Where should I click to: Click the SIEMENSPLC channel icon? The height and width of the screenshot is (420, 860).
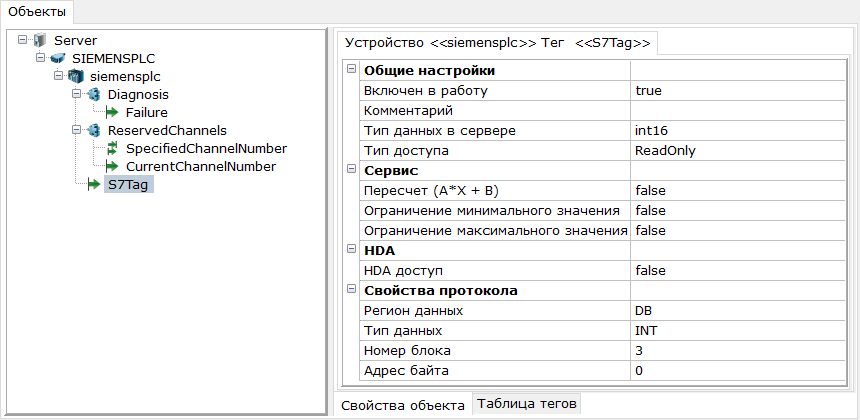(x=58, y=58)
